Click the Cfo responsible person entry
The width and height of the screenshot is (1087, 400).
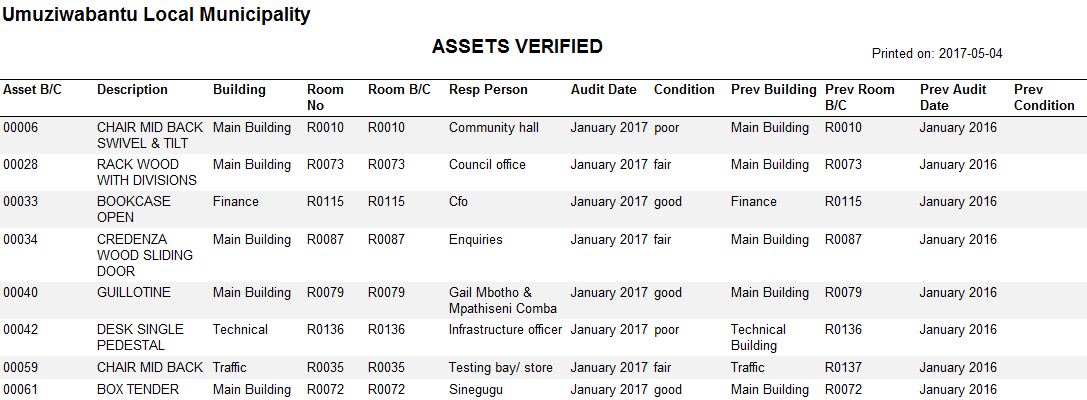(458, 202)
